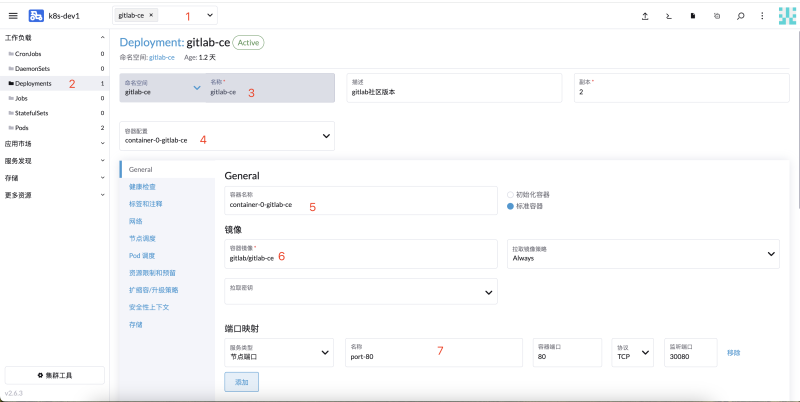Select Deployments in the sidebar

[55, 83]
